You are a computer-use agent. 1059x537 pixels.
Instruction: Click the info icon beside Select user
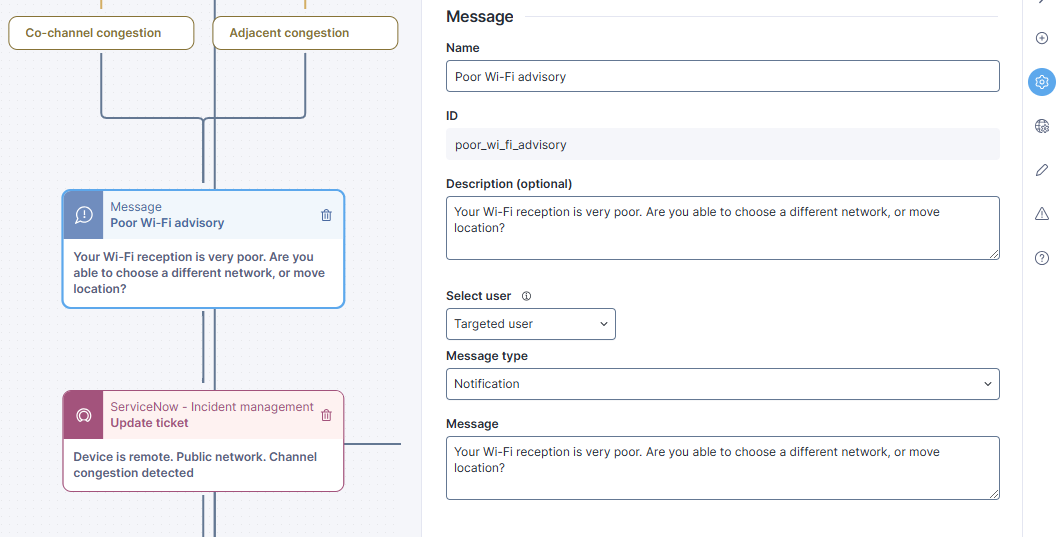pos(526,296)
